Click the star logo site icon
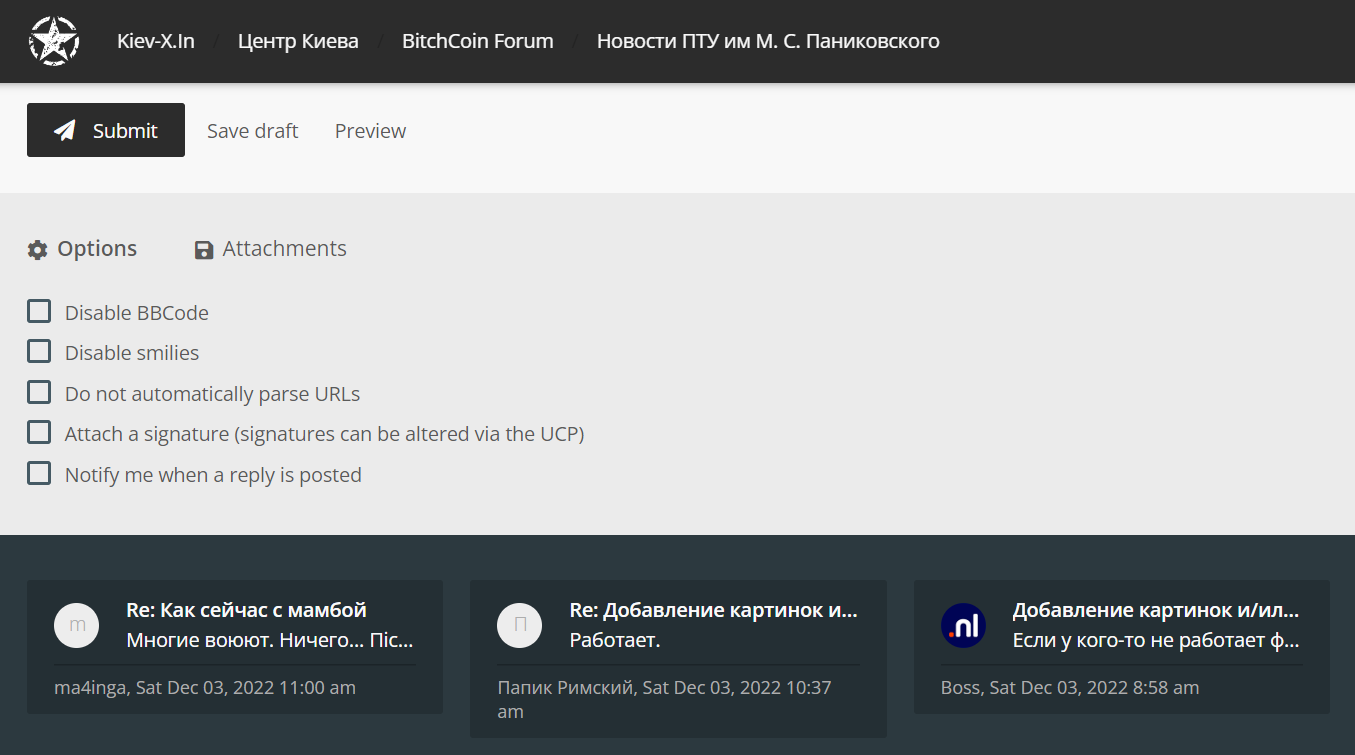Image resolution: width=1355 pixels, height=755 pixels. pos(53,41)
